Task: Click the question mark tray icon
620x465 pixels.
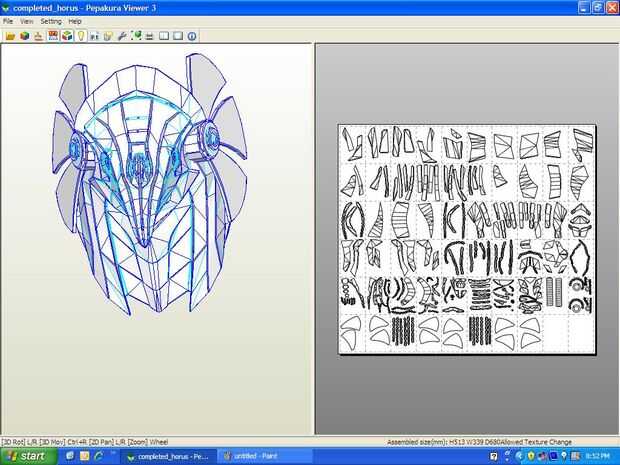Action: [493, 456]
